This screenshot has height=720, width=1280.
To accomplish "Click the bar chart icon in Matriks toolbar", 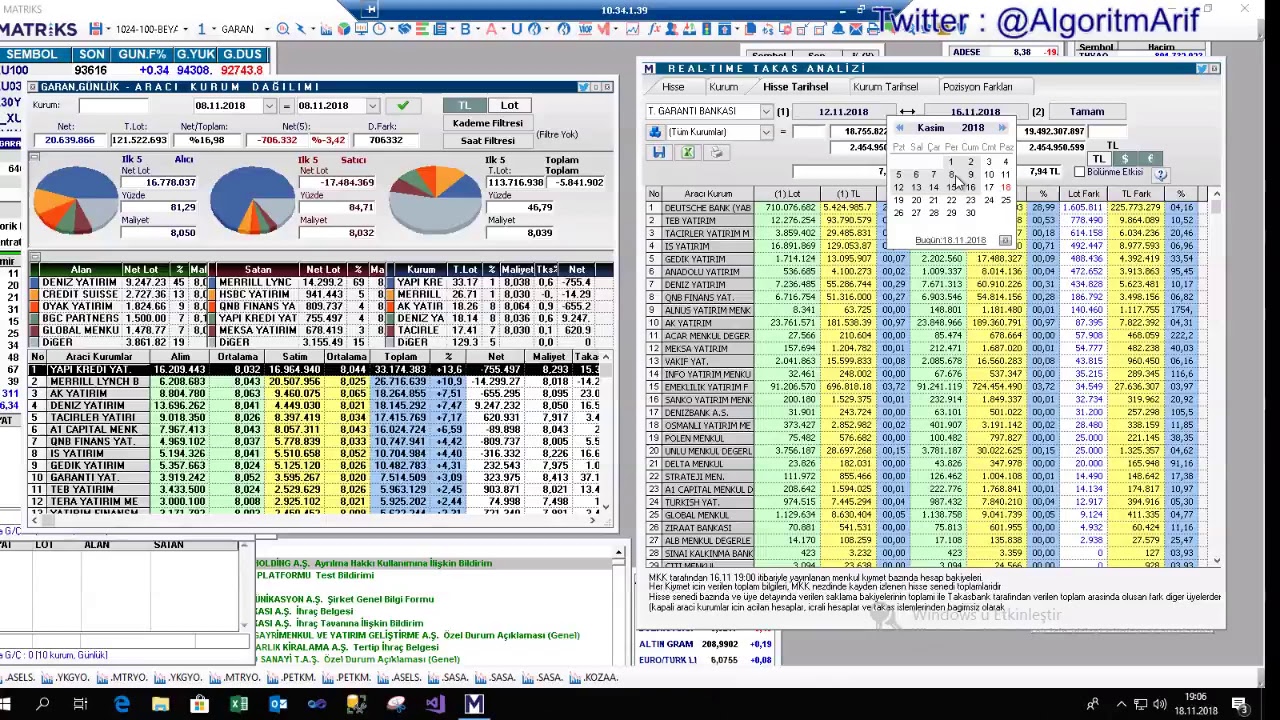I will (x=327, y=29).
